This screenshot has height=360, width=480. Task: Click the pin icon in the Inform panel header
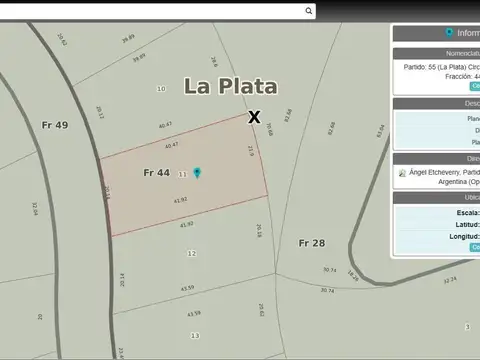pyautogui.click(x=449, y=33)
